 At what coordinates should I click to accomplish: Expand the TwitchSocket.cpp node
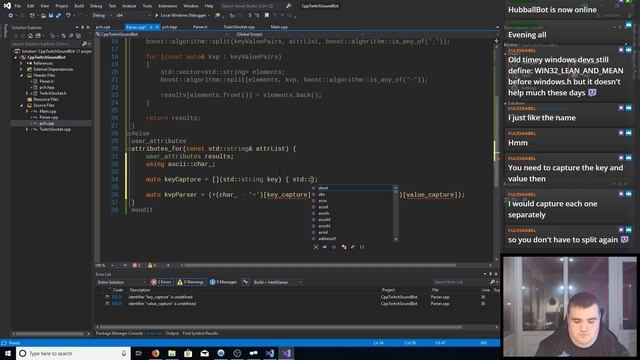pyautogui.click(x=27, y=129)
